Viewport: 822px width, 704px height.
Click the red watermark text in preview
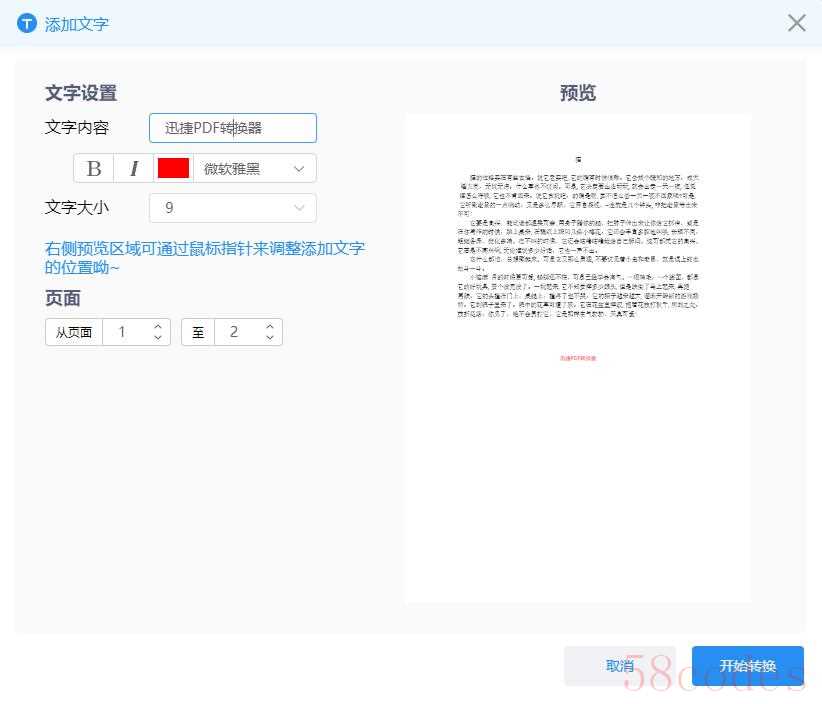click(578, 357)
